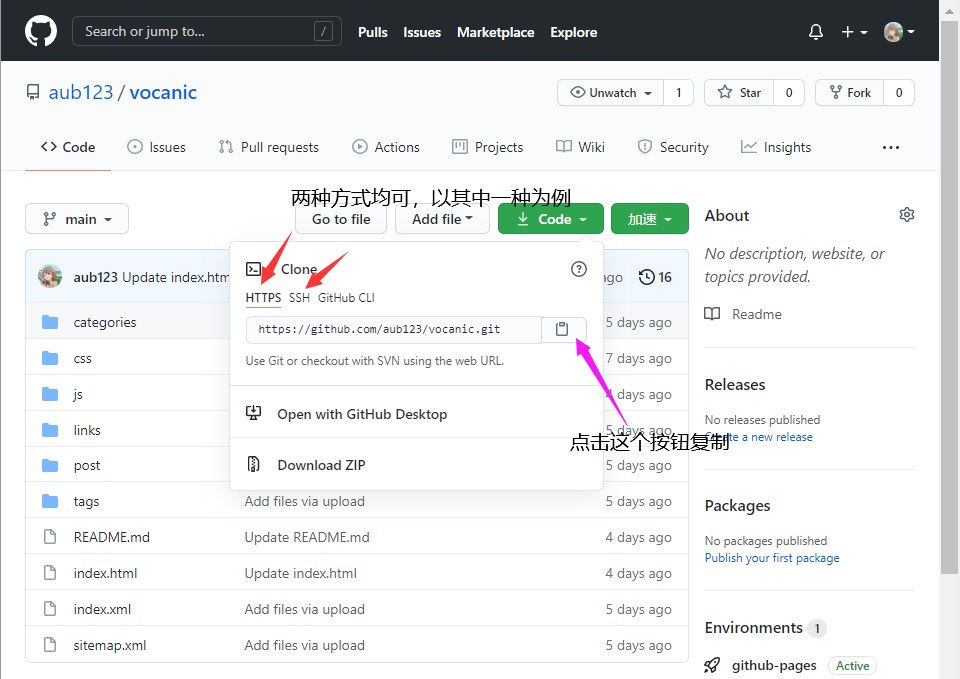Open the notifications bell

pos(816,32)
